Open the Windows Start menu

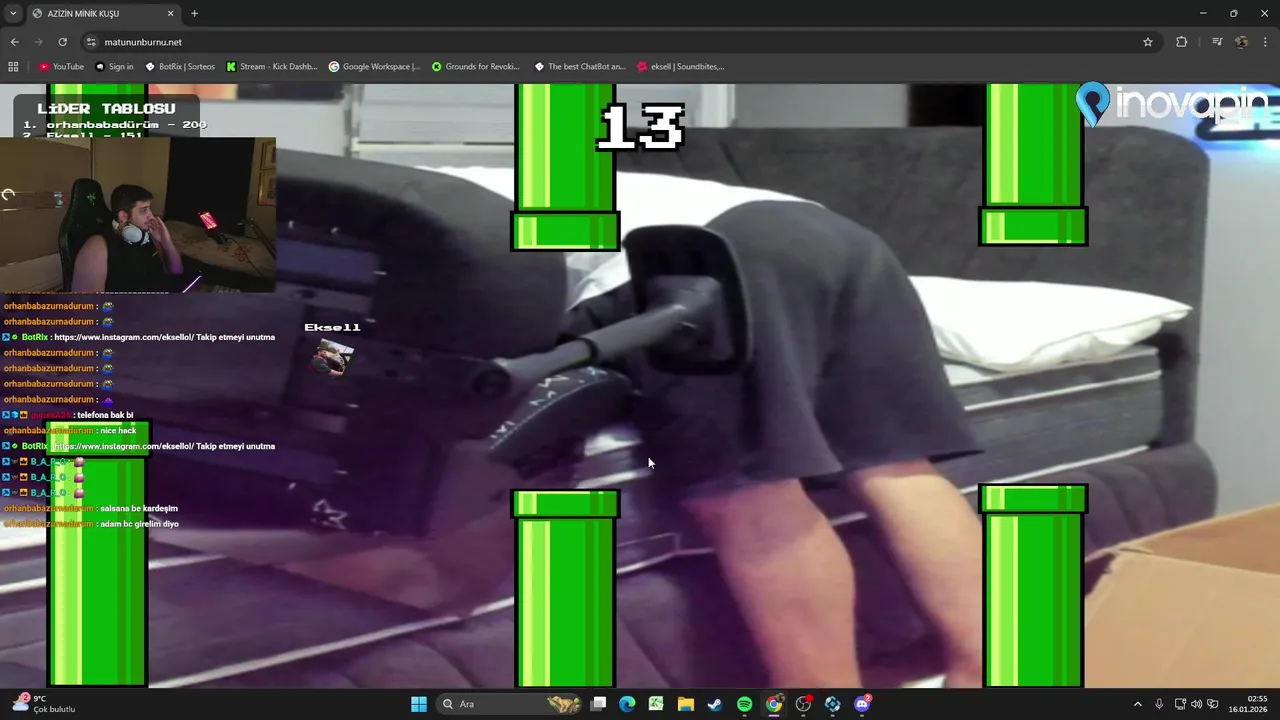click(419, 704)
